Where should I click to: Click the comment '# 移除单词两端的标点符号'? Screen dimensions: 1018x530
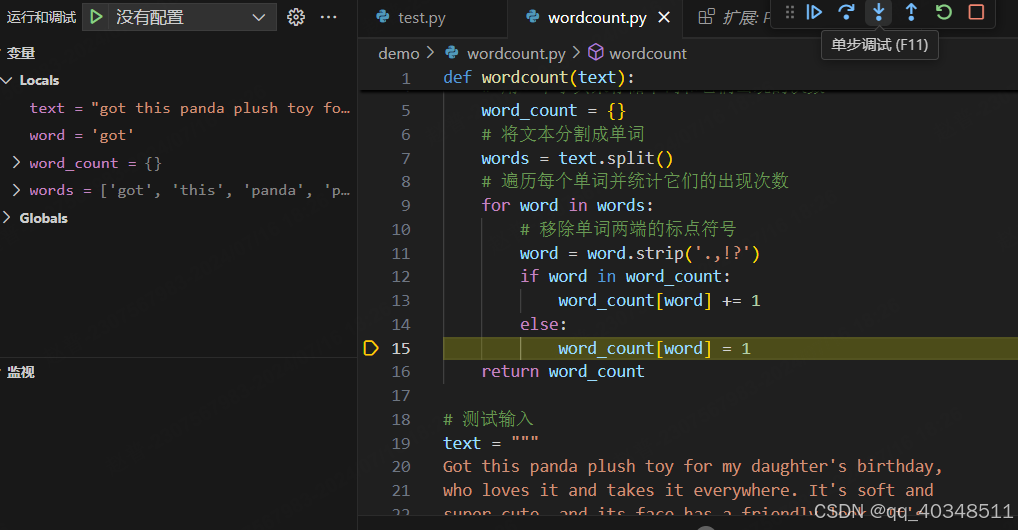[x=628, y=229]
